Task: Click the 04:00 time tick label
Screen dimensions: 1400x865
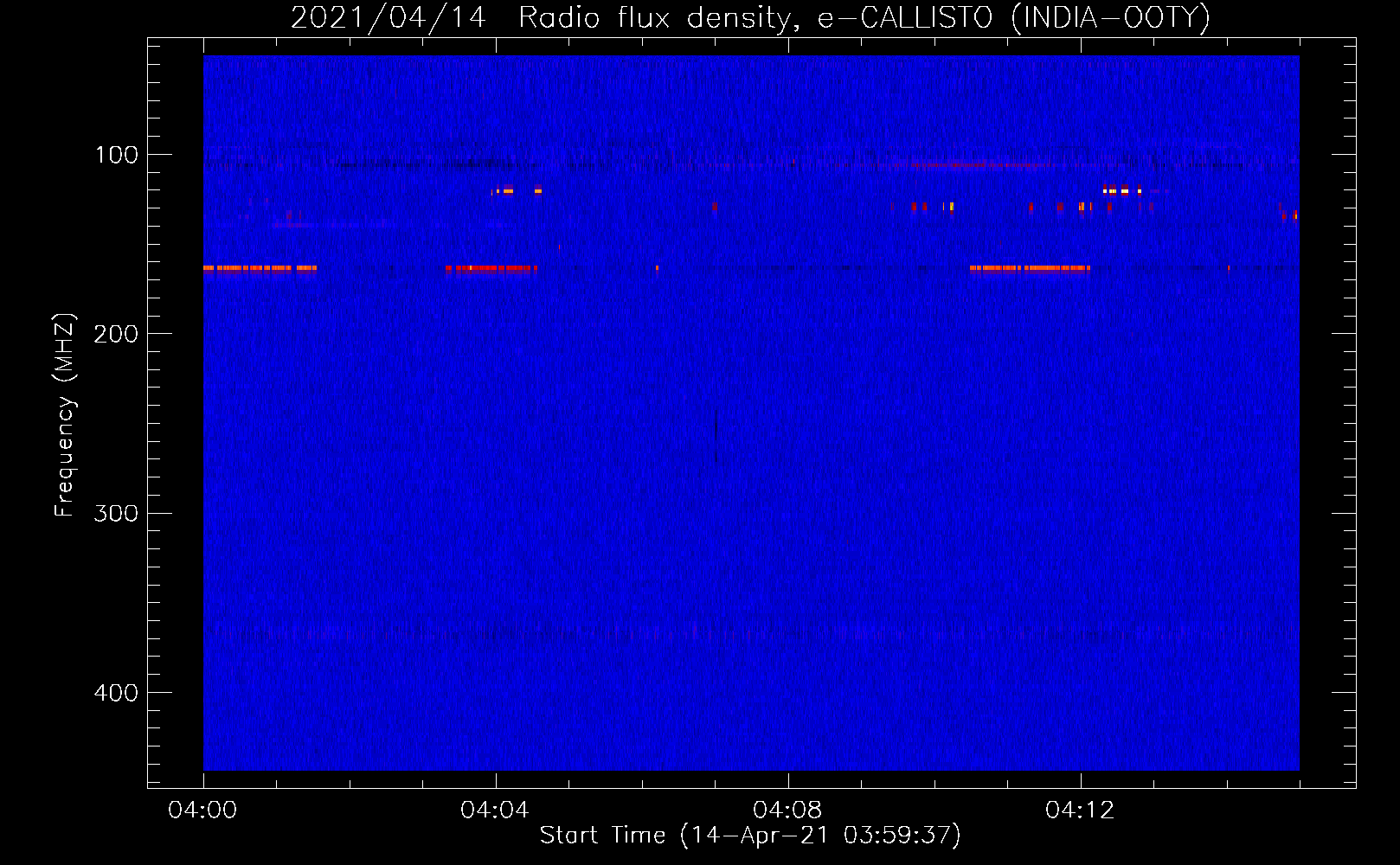Action: [202, 810]
